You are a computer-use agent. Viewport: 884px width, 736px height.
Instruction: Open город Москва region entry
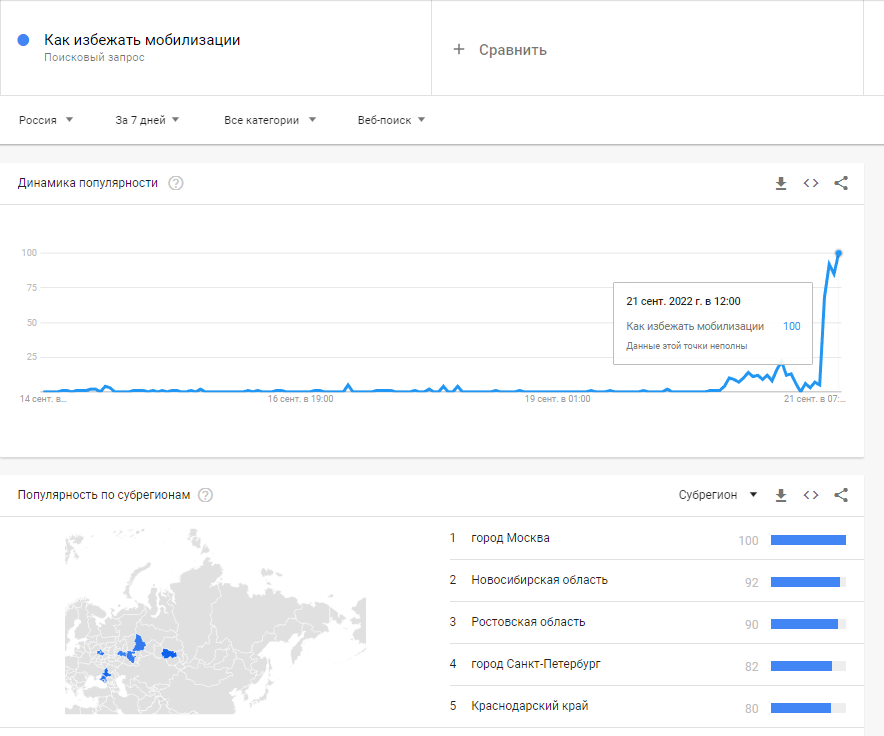tap(510, 538)
